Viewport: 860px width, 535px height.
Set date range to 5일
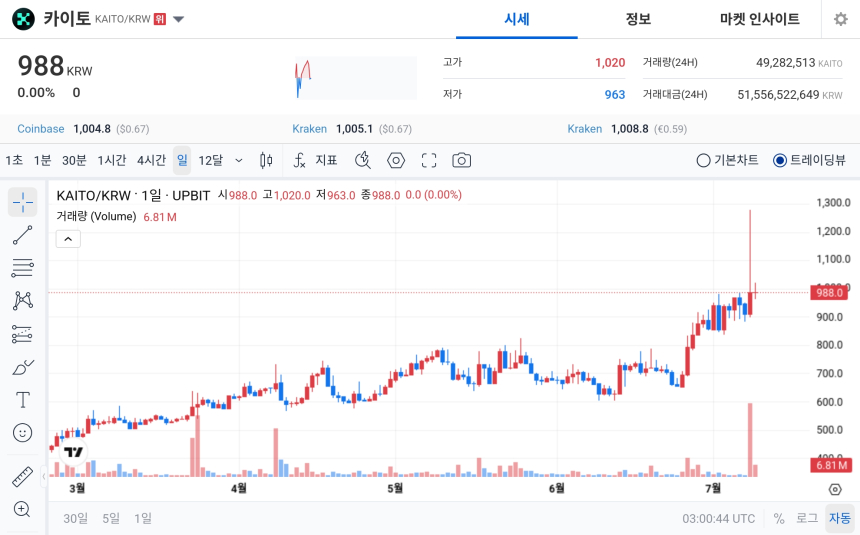[111, 519]
